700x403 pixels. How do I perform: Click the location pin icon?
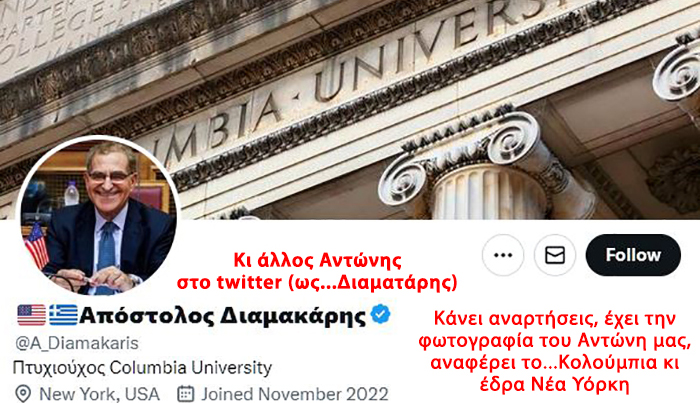(23, 394)
